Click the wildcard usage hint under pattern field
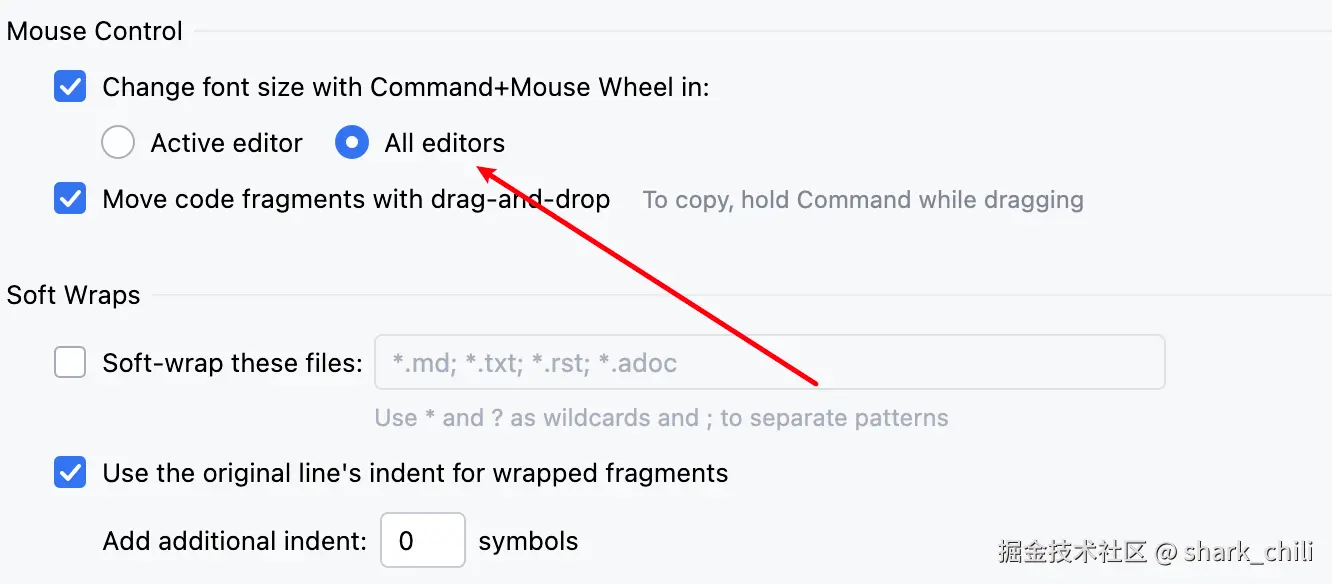The height and width of the screenshot is (584, 1332). coord(661,417)
